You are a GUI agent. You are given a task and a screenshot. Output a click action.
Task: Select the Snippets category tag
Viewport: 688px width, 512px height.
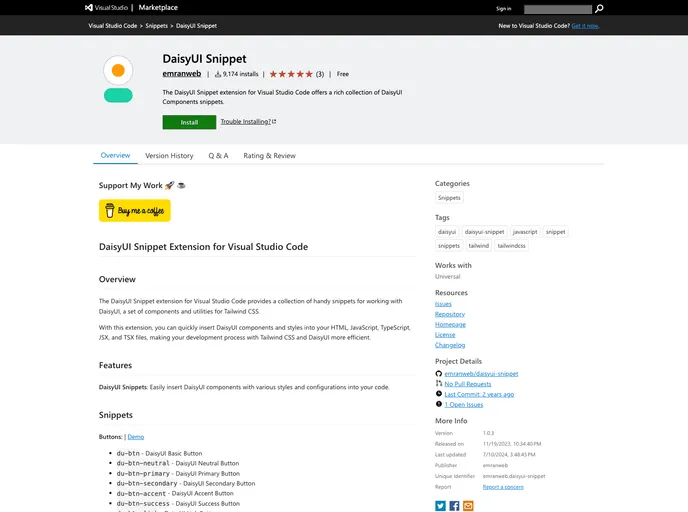(x=449, y=198)
